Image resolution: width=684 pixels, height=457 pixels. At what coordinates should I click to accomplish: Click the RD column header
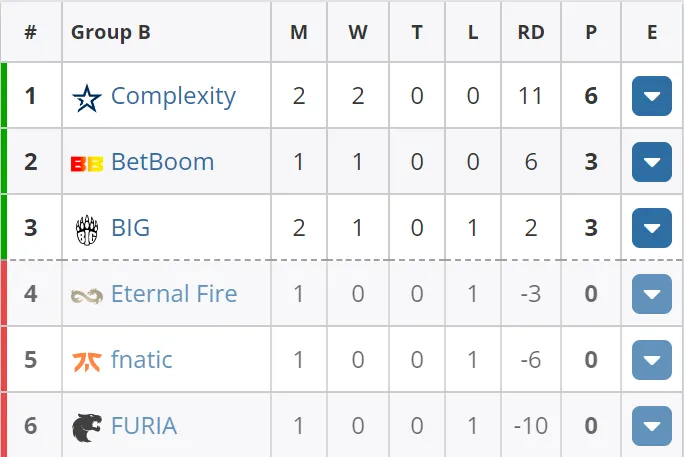pyautogui.click(x=531, y=32)
